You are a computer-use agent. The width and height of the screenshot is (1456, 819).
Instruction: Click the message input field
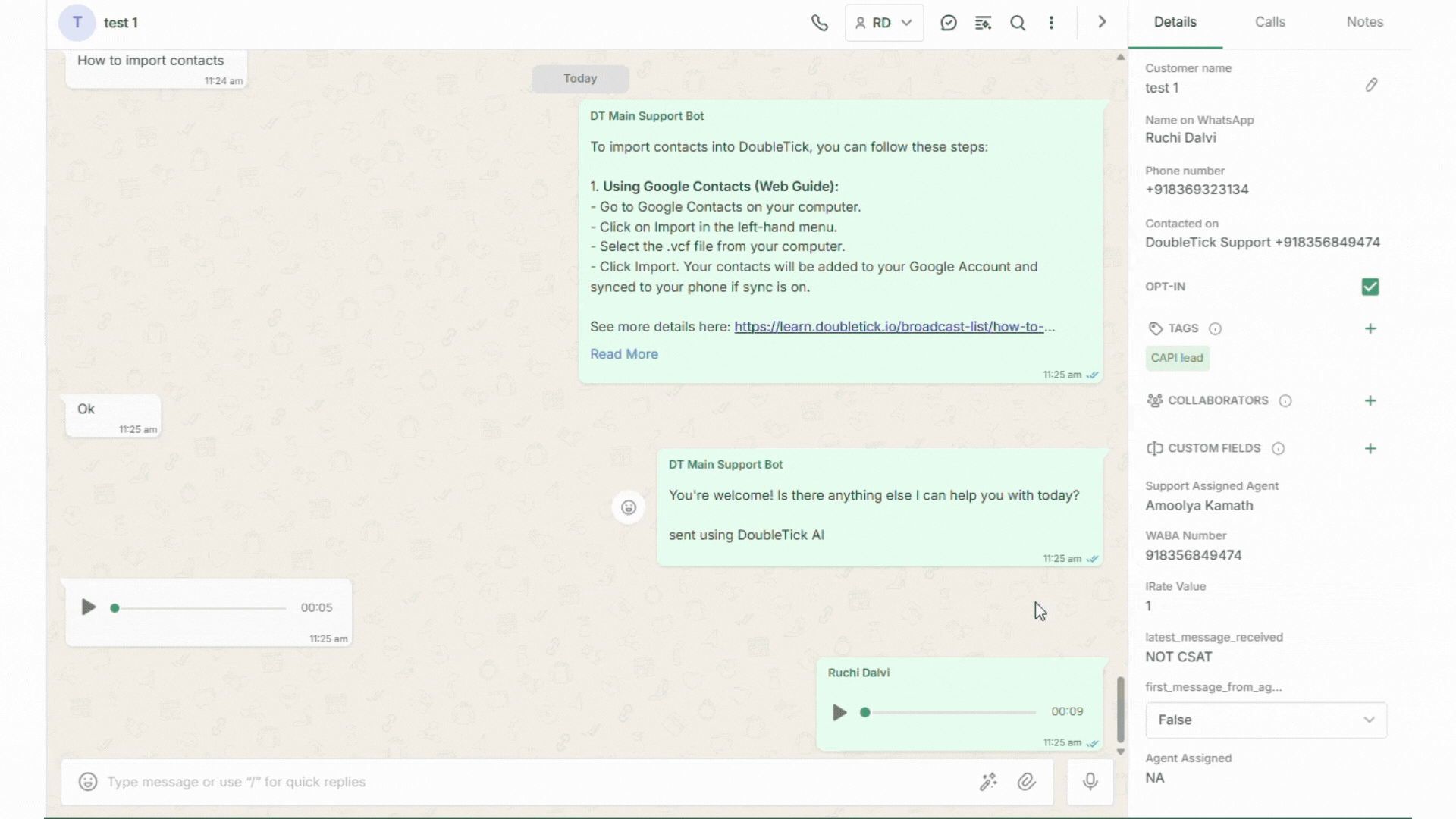pos(531,782)
